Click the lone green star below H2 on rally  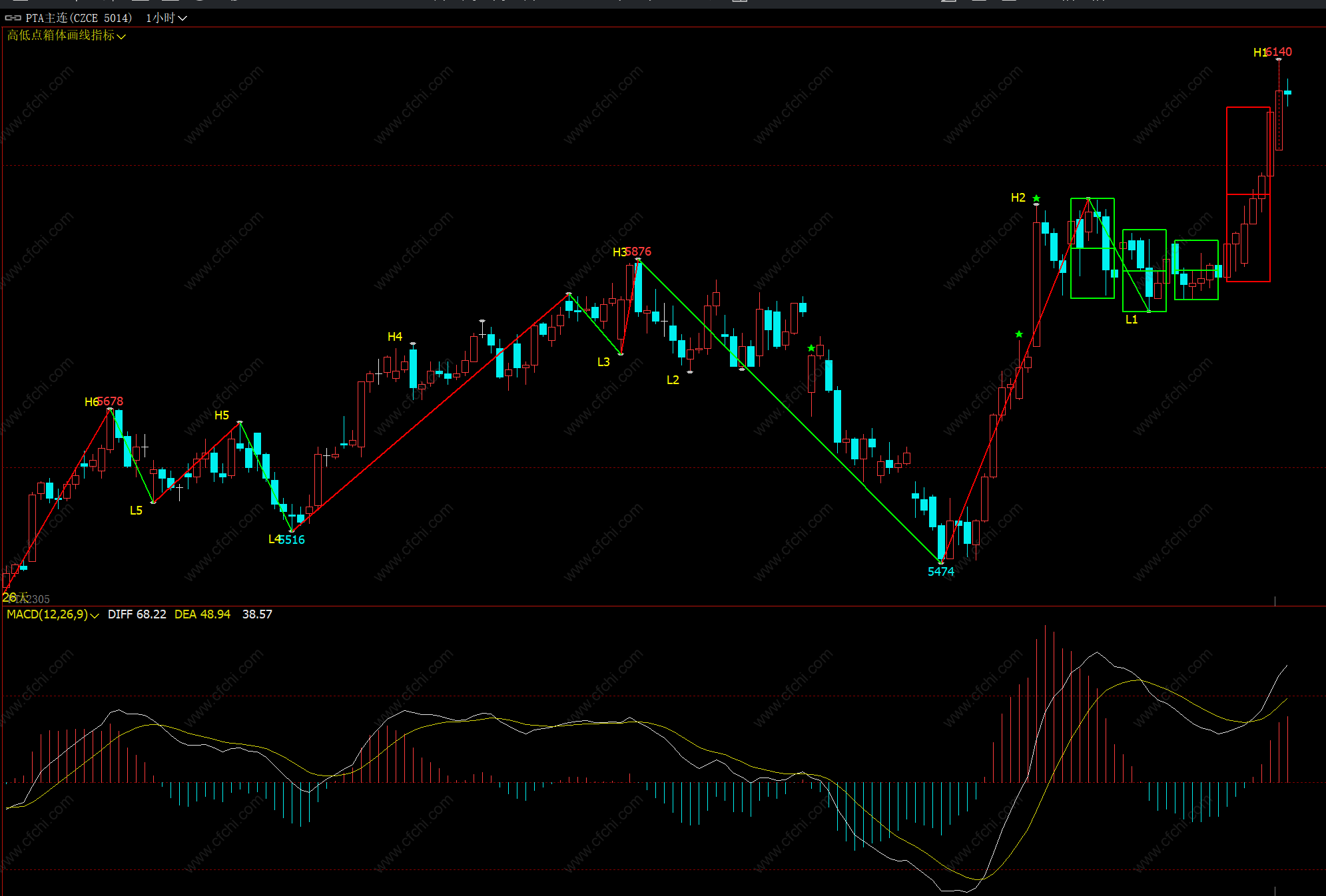(1019, 334)
